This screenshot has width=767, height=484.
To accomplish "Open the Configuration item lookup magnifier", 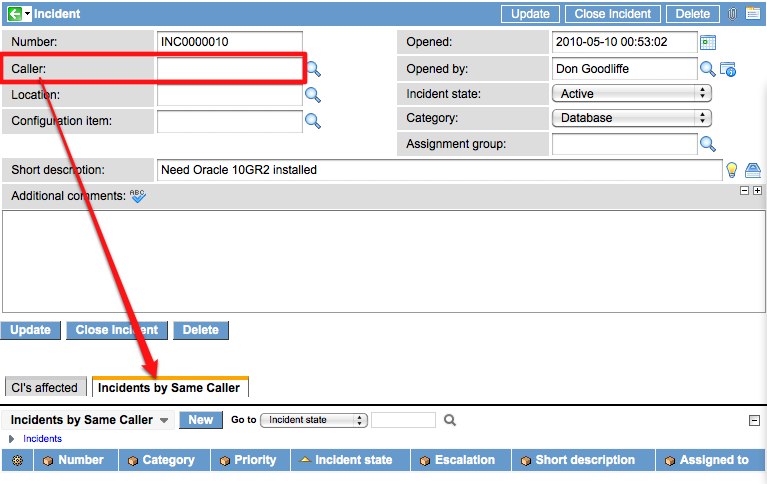I will coord(313,120).
